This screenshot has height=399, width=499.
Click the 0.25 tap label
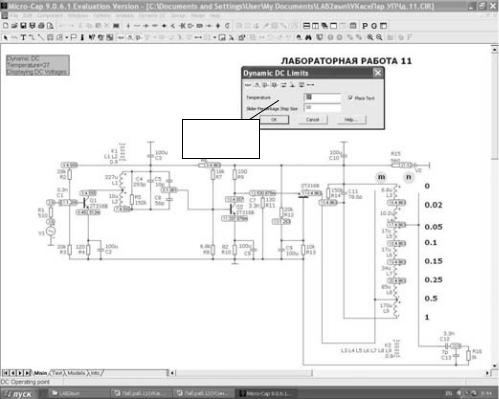tap(433, 280)
